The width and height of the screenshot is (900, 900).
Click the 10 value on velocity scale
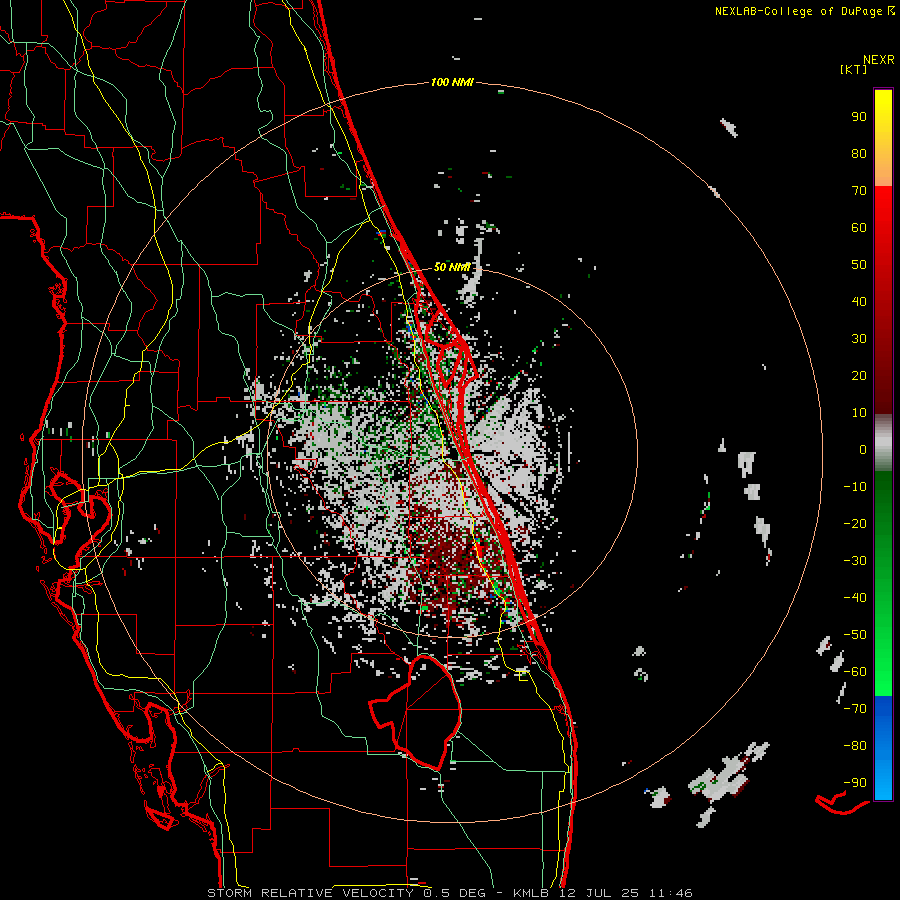pos(859,413)
